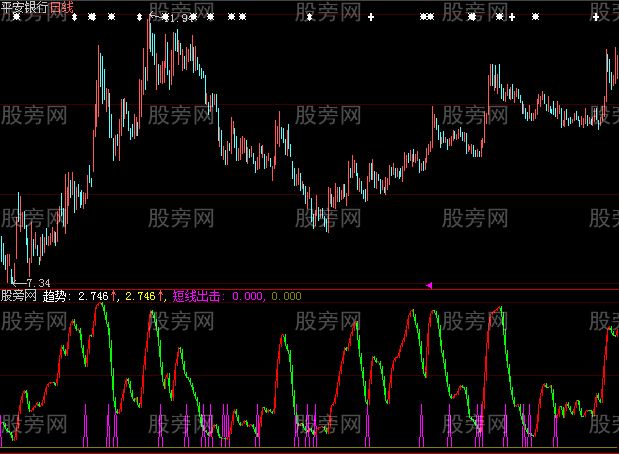Click the magenta left-pointing triangle marker
Viewport: 619px width, 454px height.
pos(429,286)
